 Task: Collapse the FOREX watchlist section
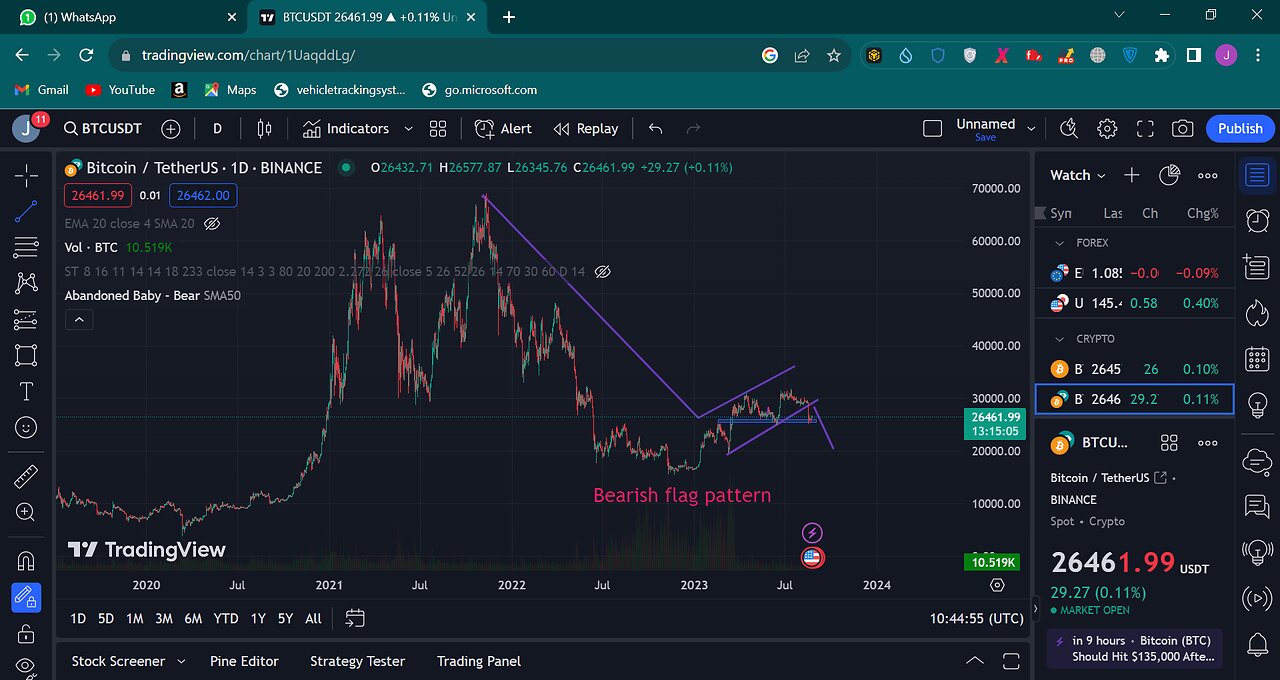(x=1060, y=242)
